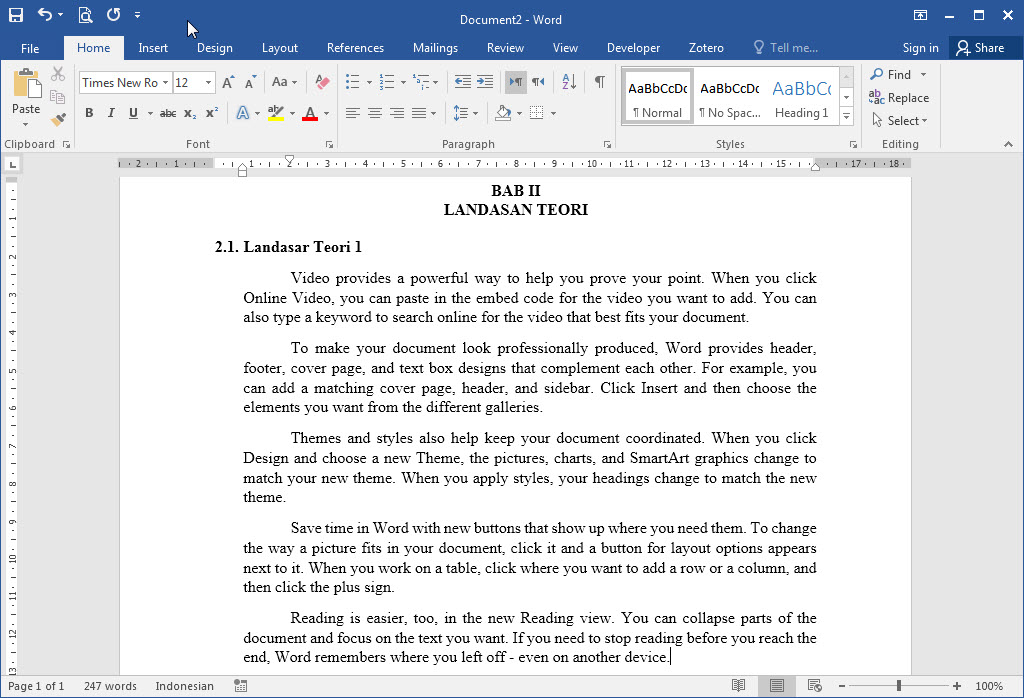Click the Increase Indent icon
The height and width of the screenshot is (698, 1024).
point(485,82)
